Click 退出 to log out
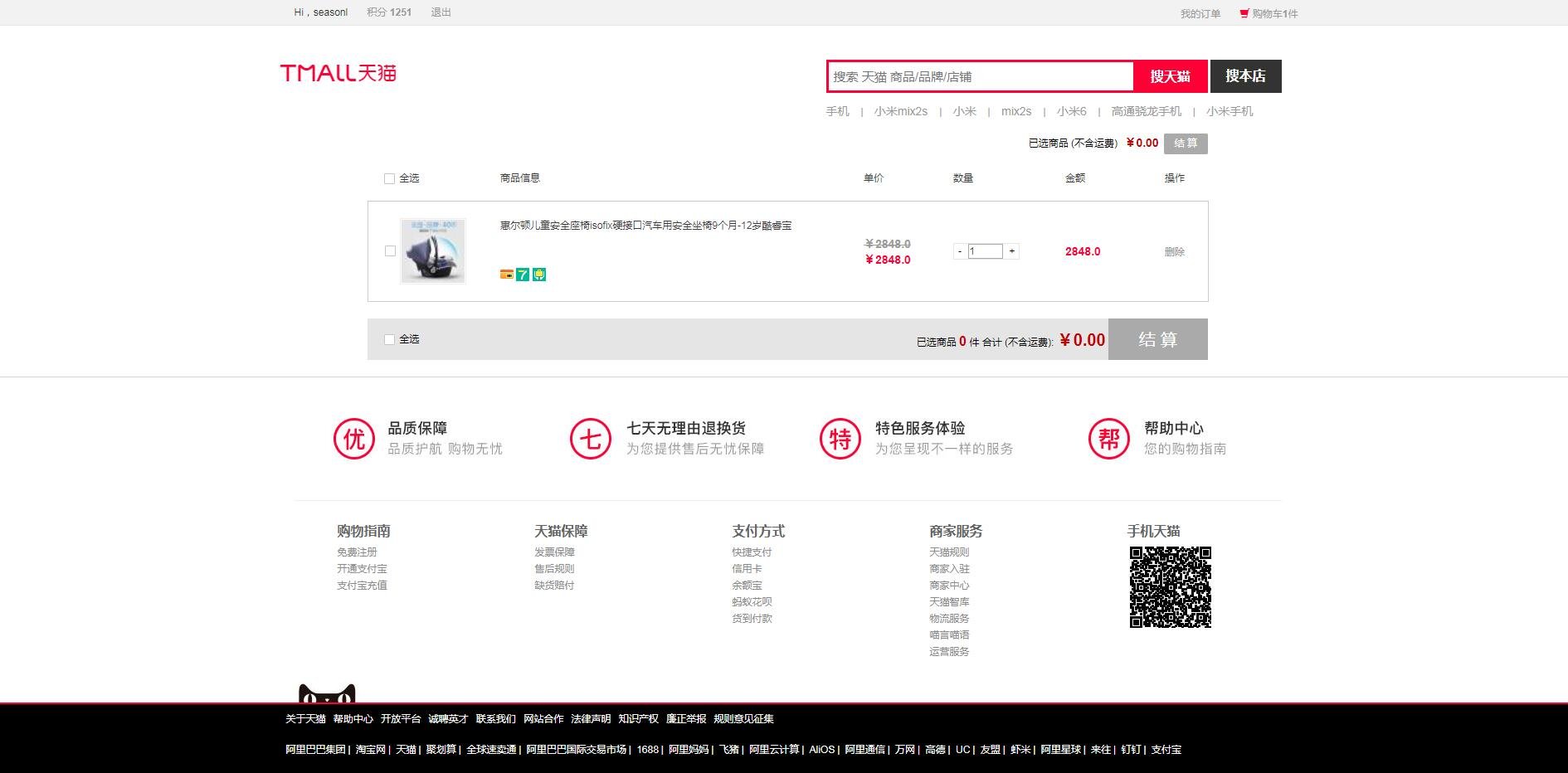 coord(441,12)
